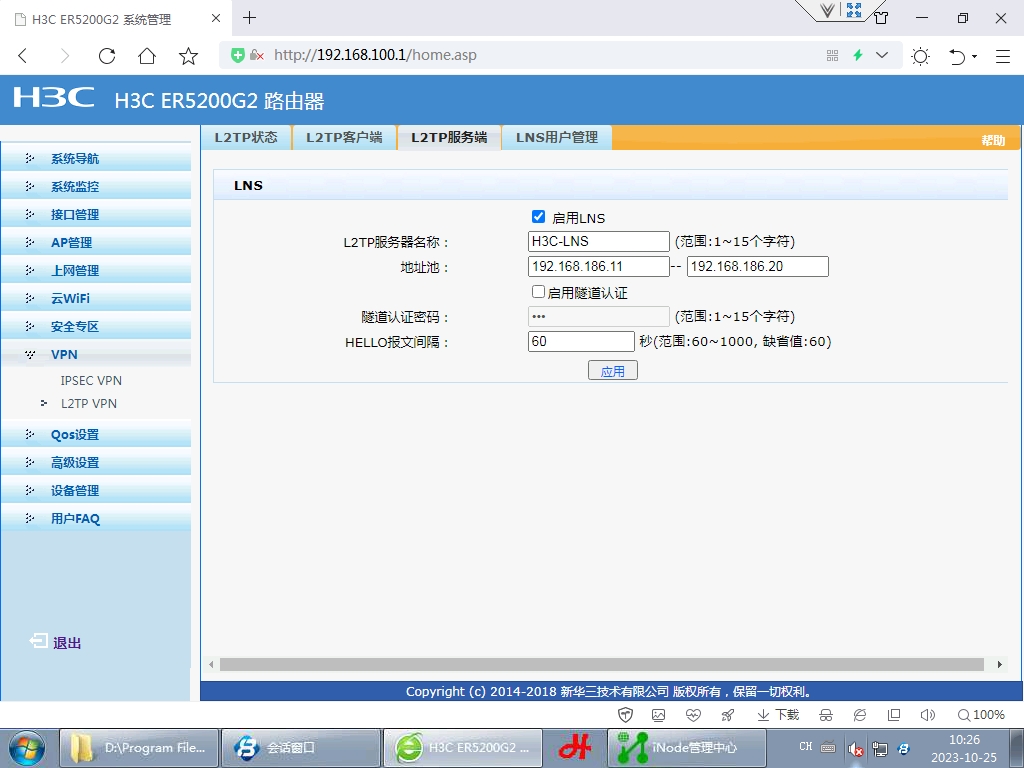Image resolution: width=1024 pixels, height=768 pixels.
Task: Click the horizontal scrollbar right arrow
Action: pyautogui.click(x=999, y=664)
